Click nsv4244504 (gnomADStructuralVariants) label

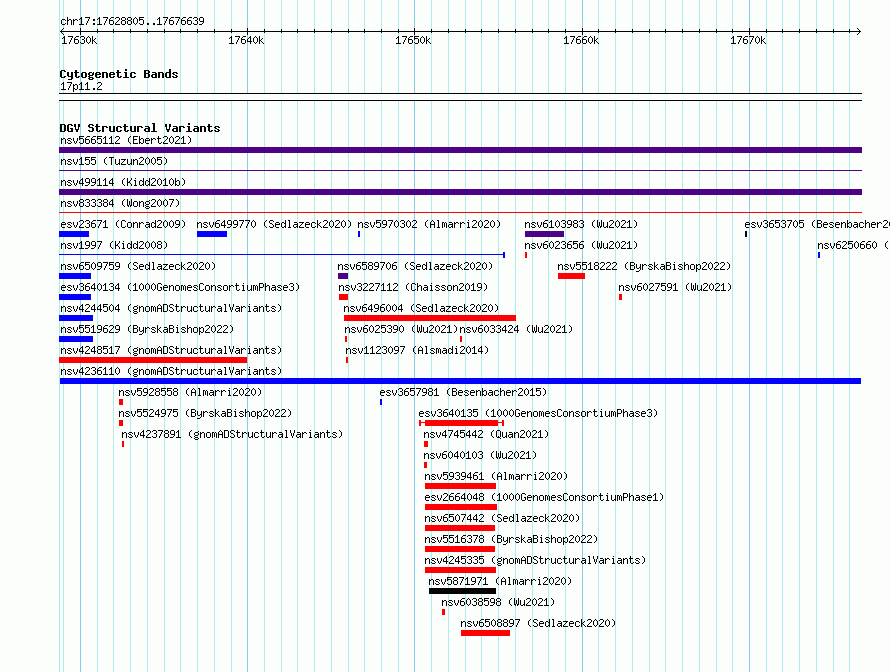tap(171, 308)
